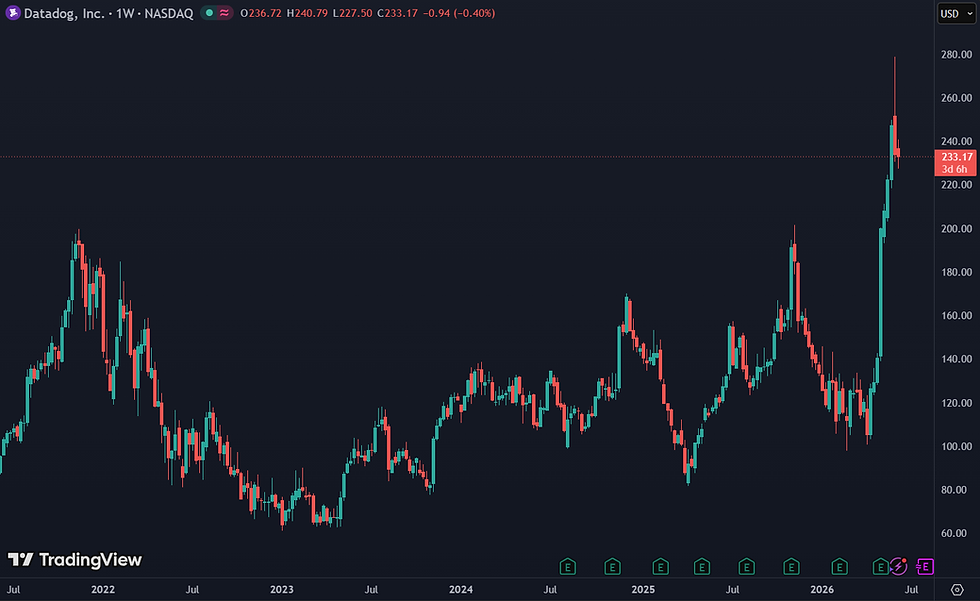980x601 pixels.
Task: Click the 60.00 price scale label
Action: (x=956, y=533)
